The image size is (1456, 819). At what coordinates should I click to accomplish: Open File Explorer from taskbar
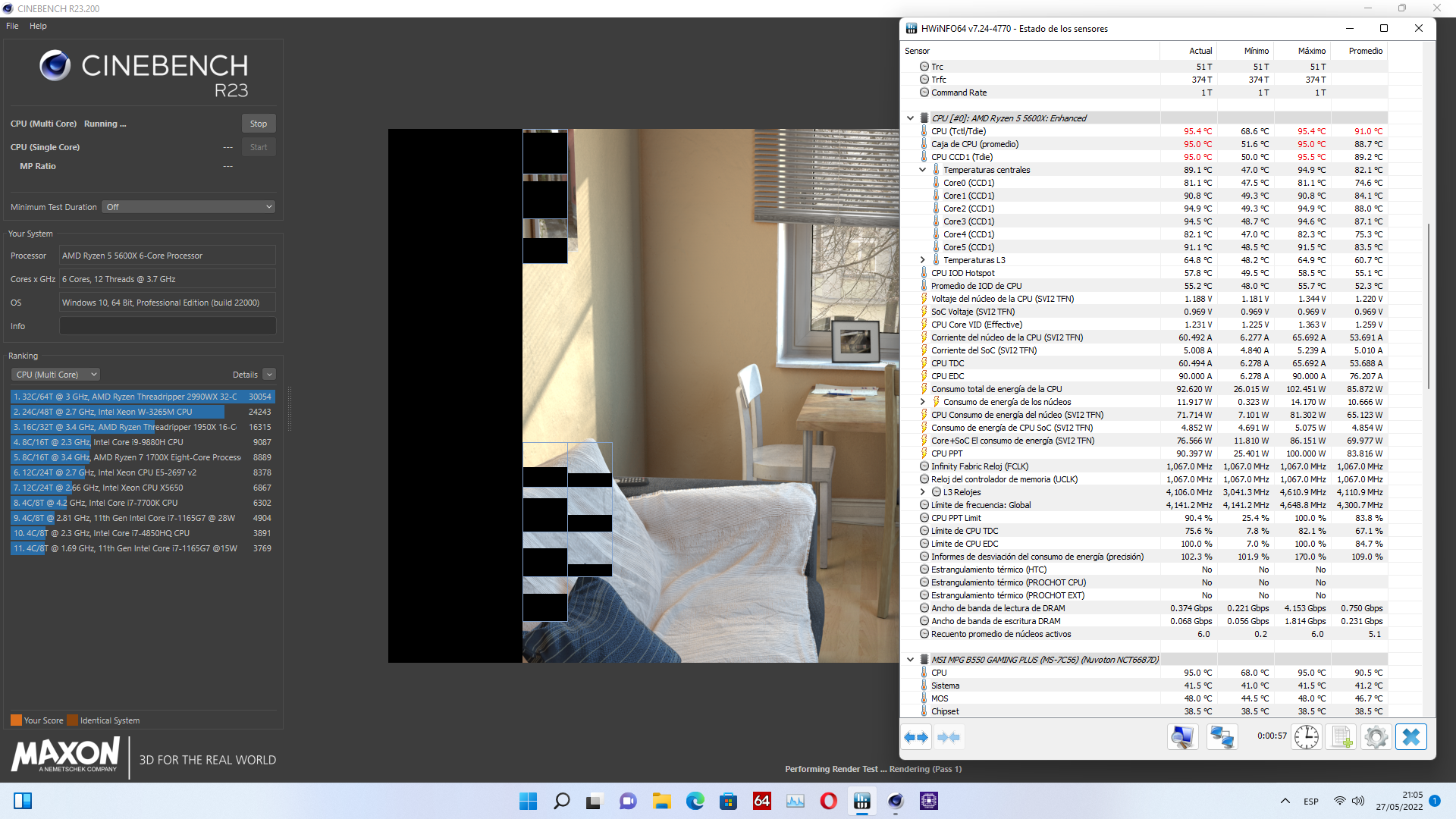point(661,801)
